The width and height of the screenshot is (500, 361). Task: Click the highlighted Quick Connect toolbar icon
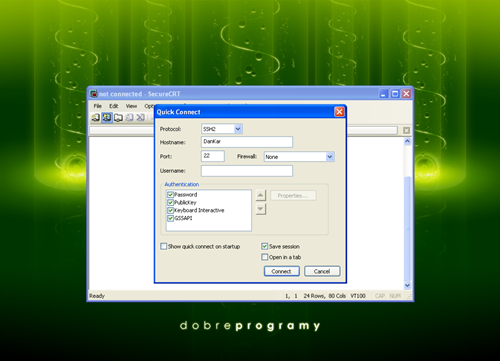coord(107,118)
